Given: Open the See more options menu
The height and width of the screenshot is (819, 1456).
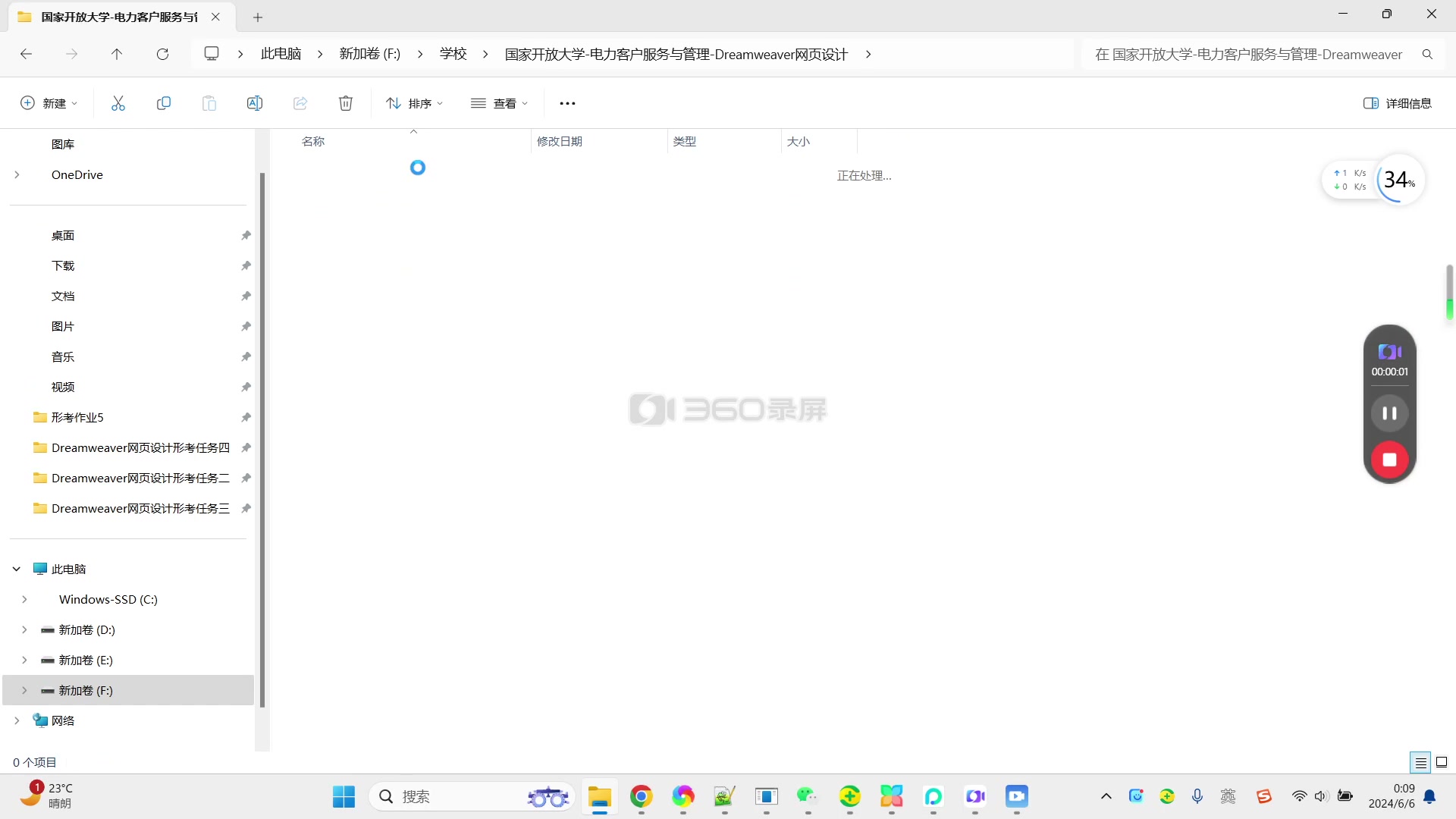Looking at the screenshot, I should [567, 103].
